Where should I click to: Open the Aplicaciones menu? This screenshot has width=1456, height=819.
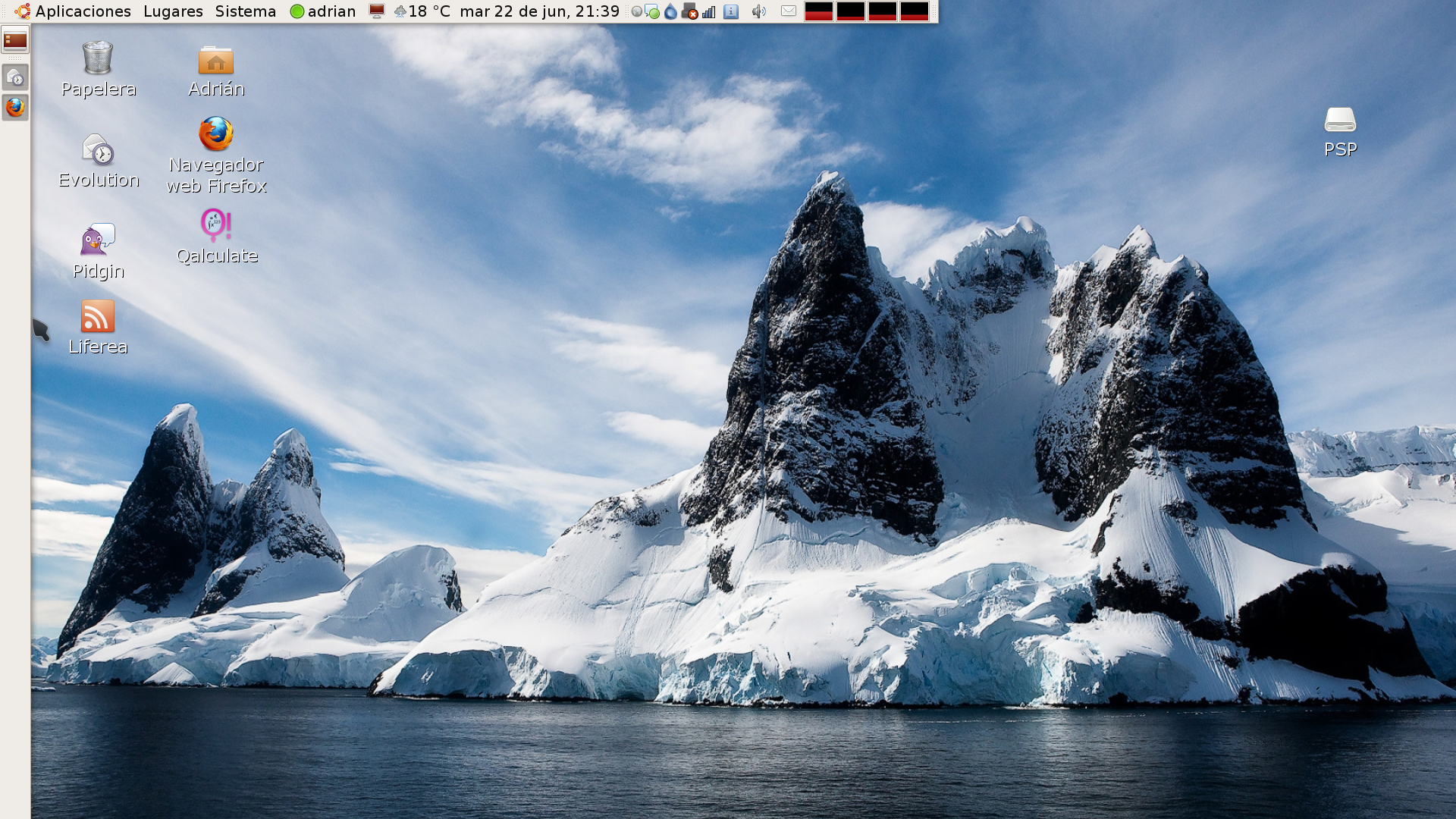[82, 11]
